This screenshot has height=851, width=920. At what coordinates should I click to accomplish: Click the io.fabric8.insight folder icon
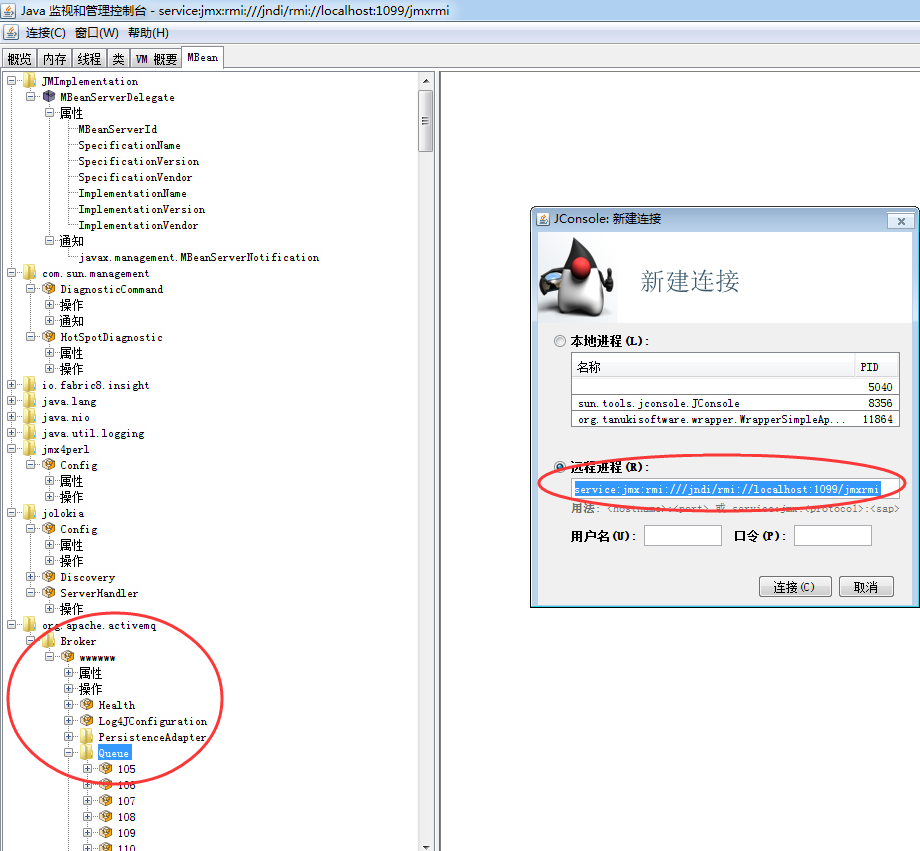[29, 385]
